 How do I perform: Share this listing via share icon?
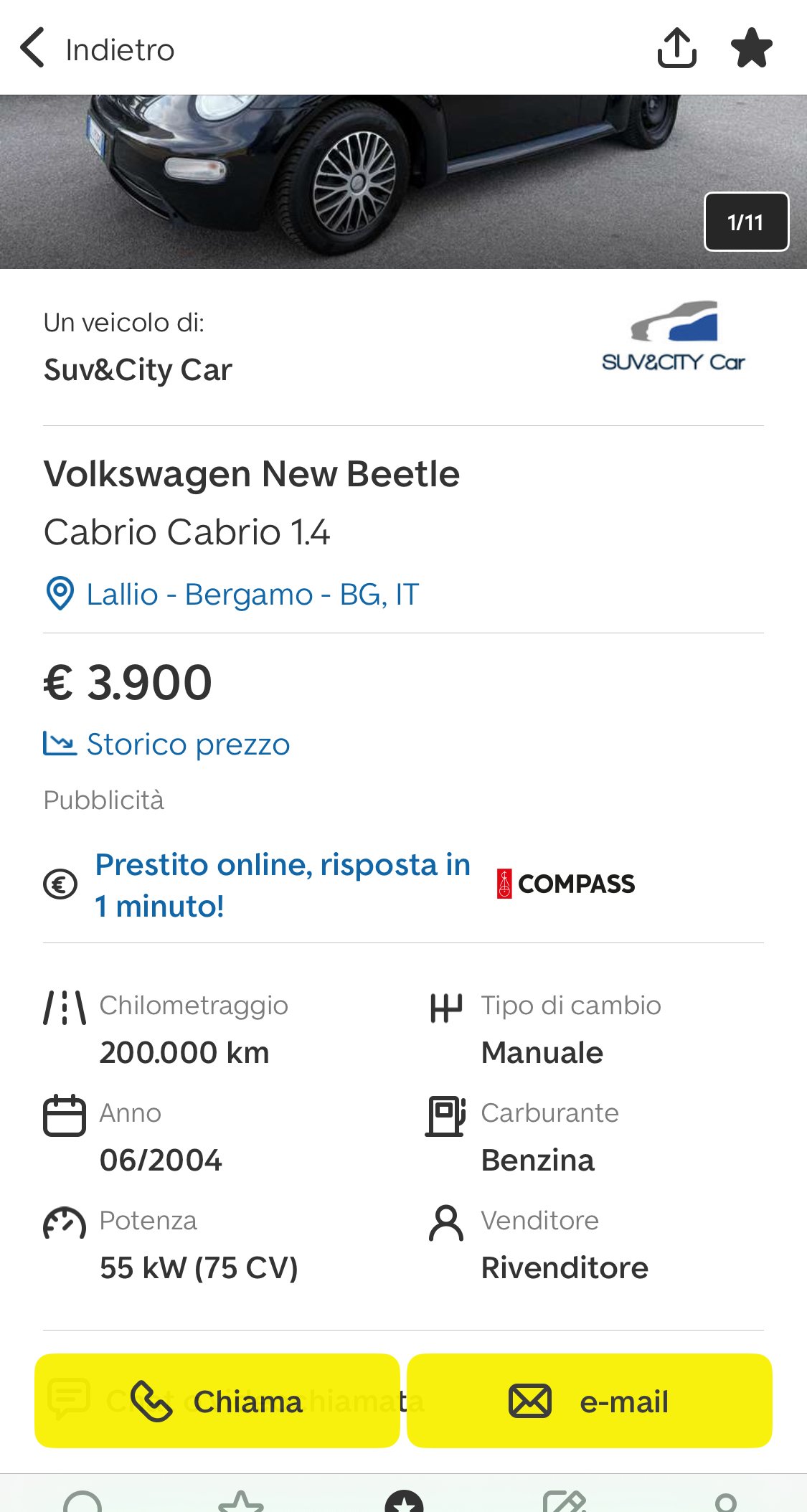[x=676, y=48]
